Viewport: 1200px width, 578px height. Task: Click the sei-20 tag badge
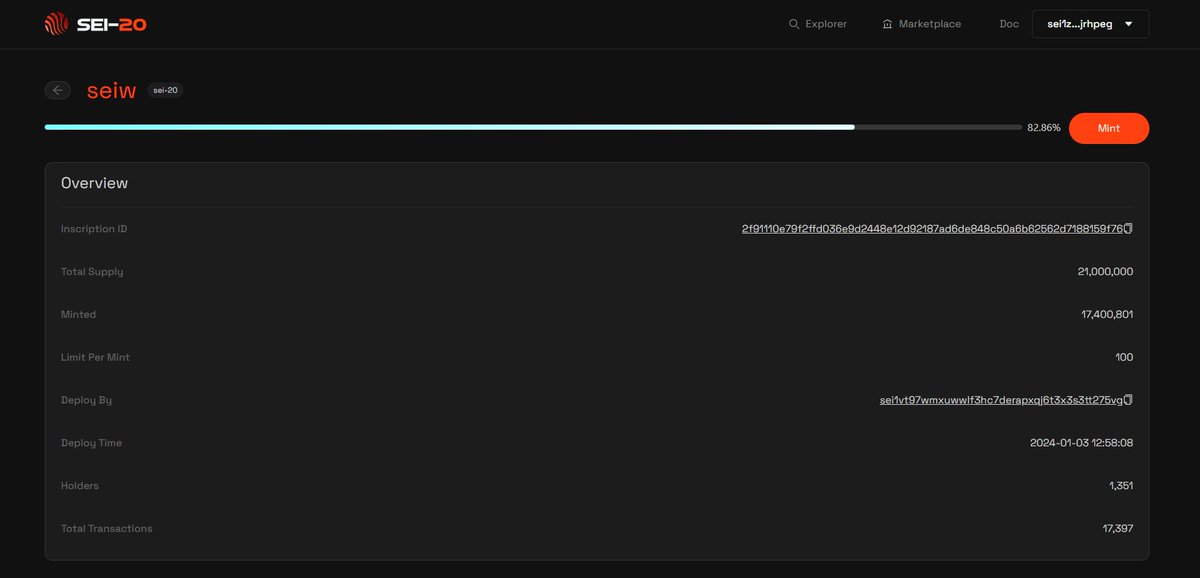click(165, 90)
